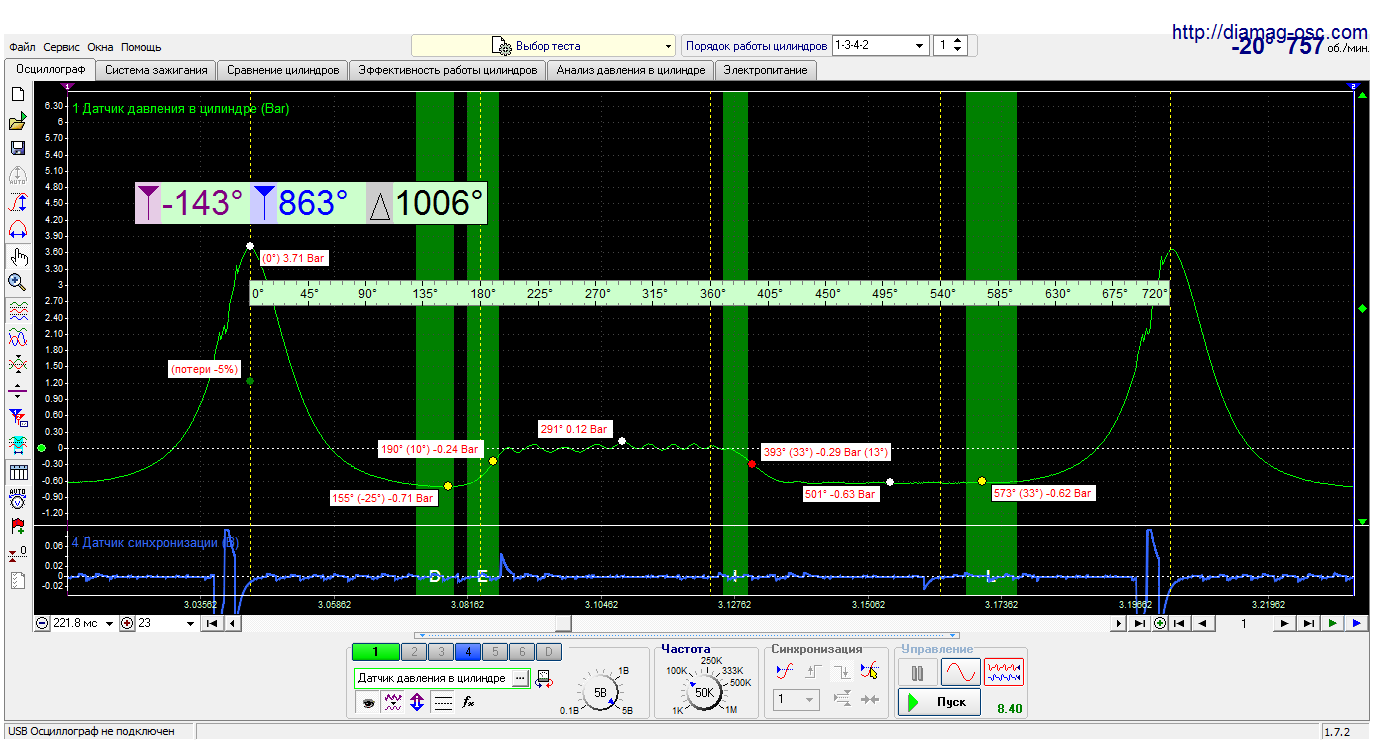Open a saved oscillogram file
Viewport: 1382px width, 744px height.
click(17, 122)
